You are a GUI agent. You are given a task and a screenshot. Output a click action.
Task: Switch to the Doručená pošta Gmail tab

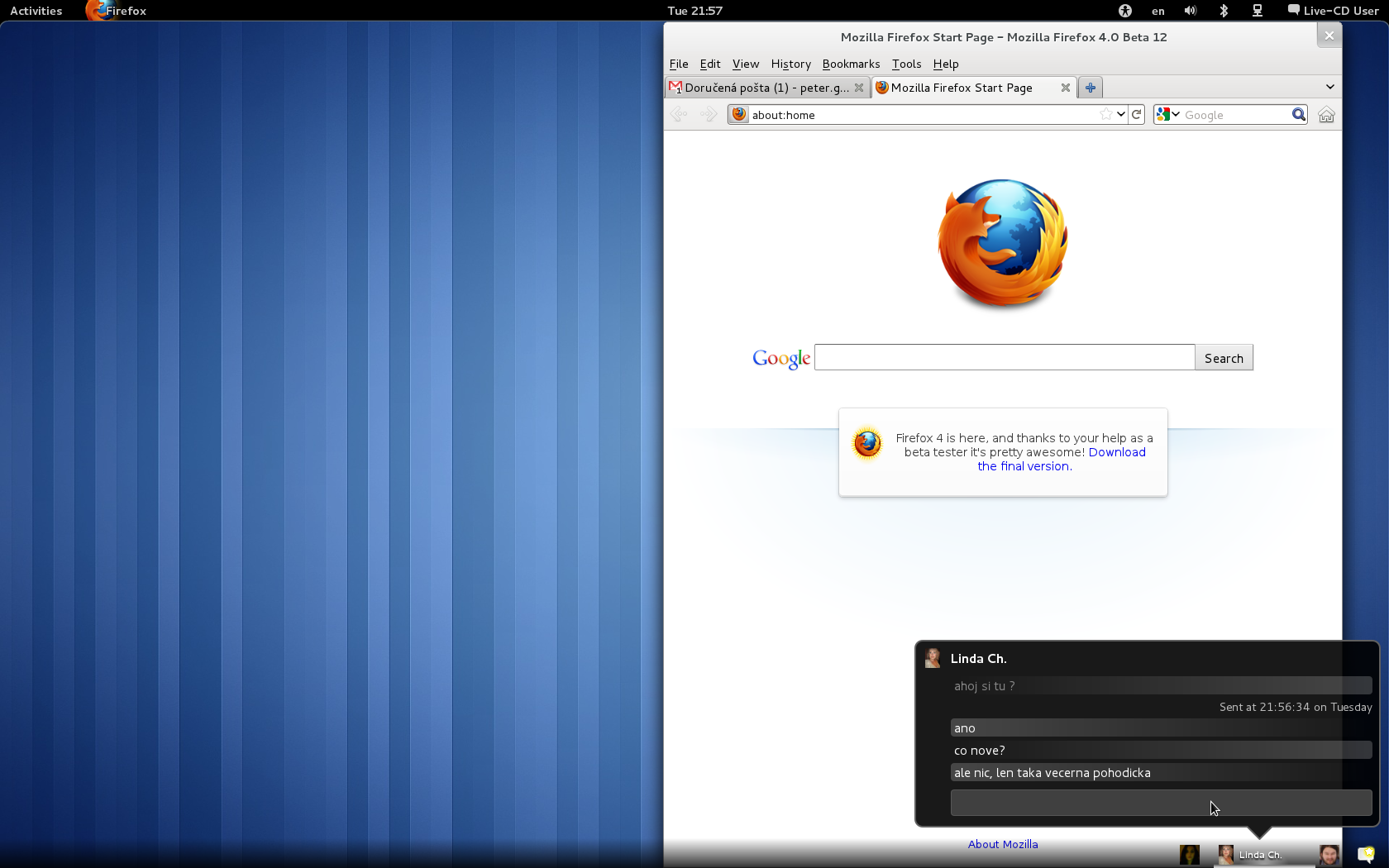[767, 88]
